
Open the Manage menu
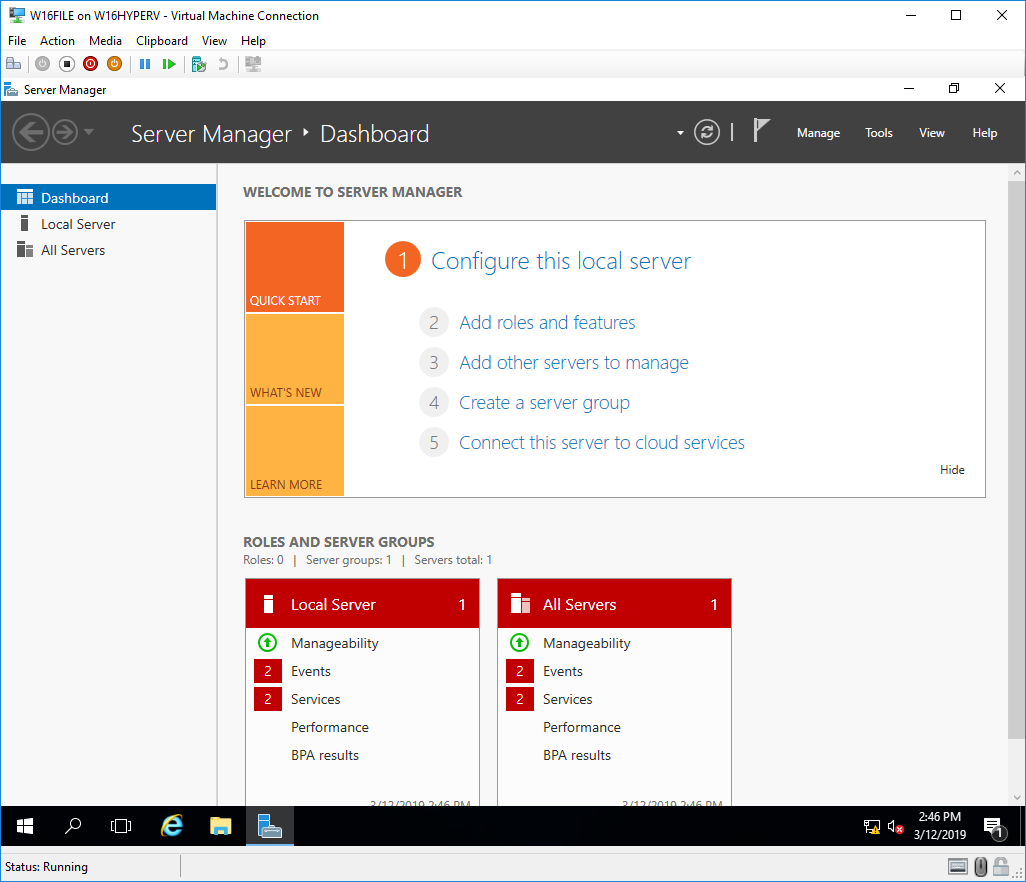click(x=819, y=133)
